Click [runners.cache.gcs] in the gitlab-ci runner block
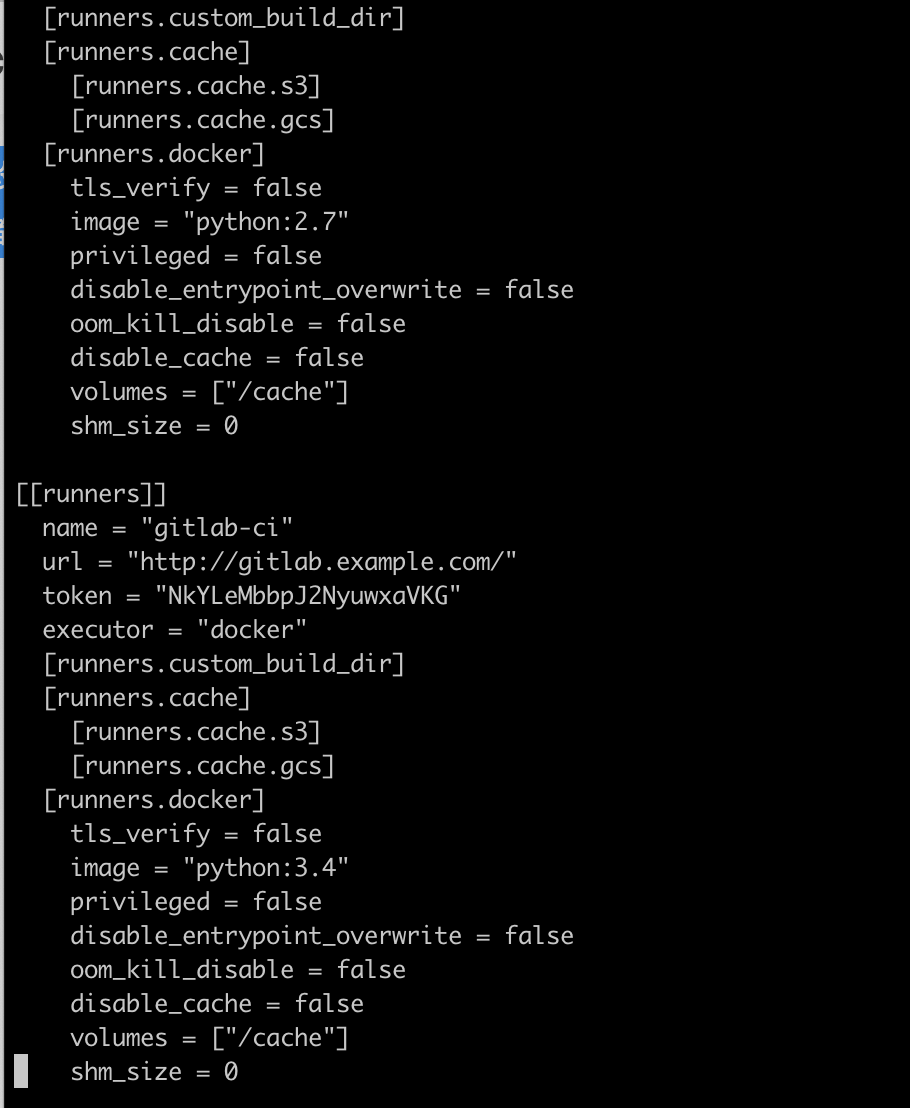 pyautogui.click(x=203, y=766)
